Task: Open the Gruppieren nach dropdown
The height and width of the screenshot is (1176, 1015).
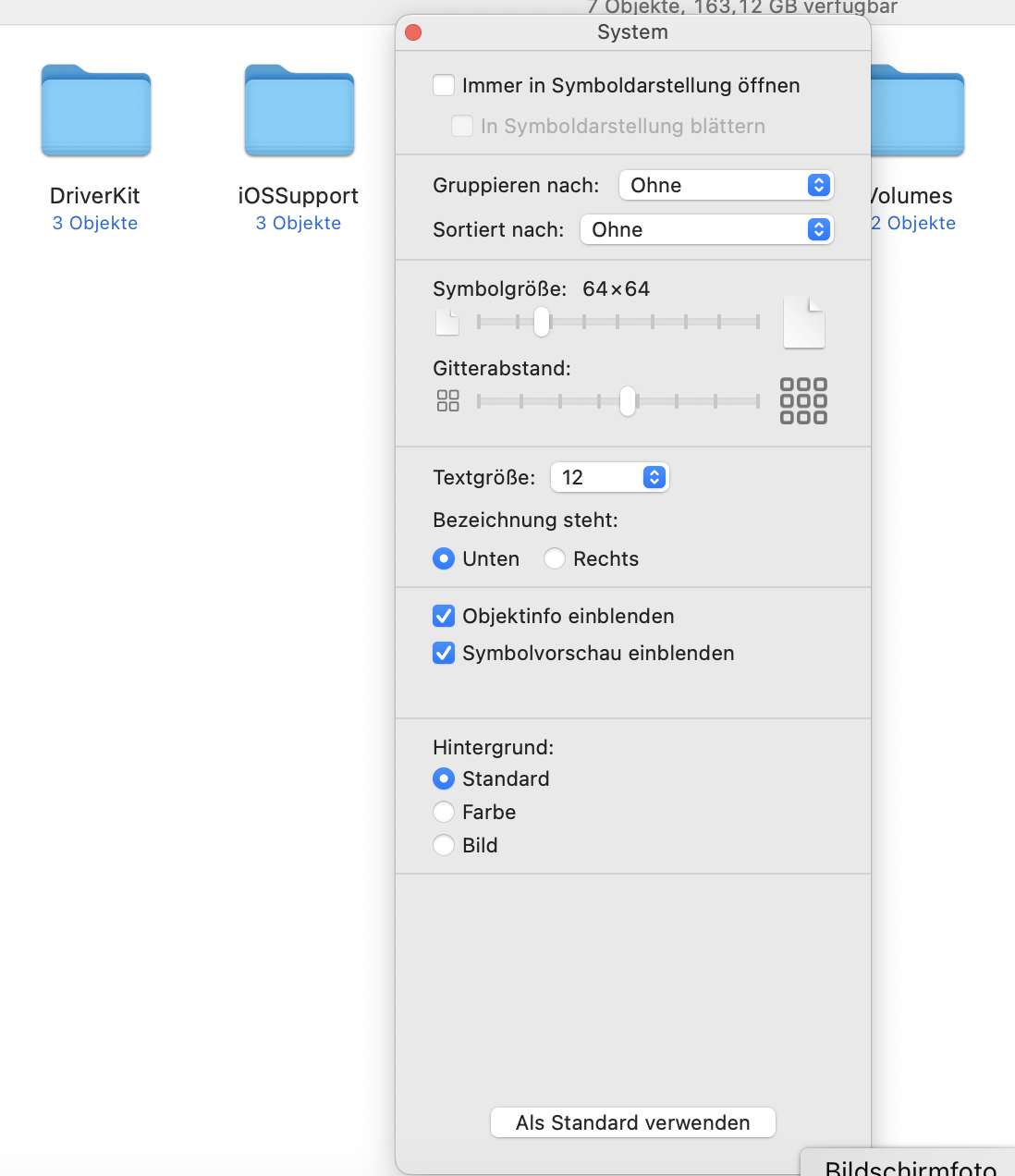Action: [x=726, y=186]
